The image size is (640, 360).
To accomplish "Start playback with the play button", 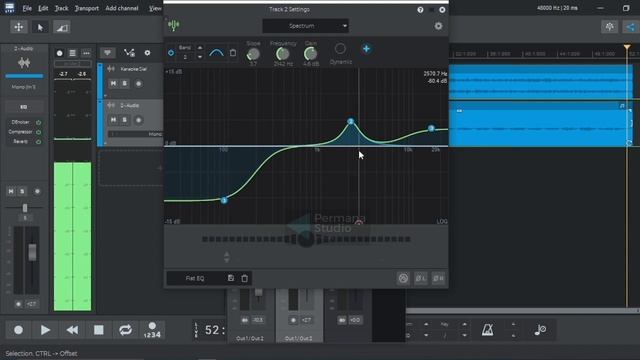I will point(45,330).
